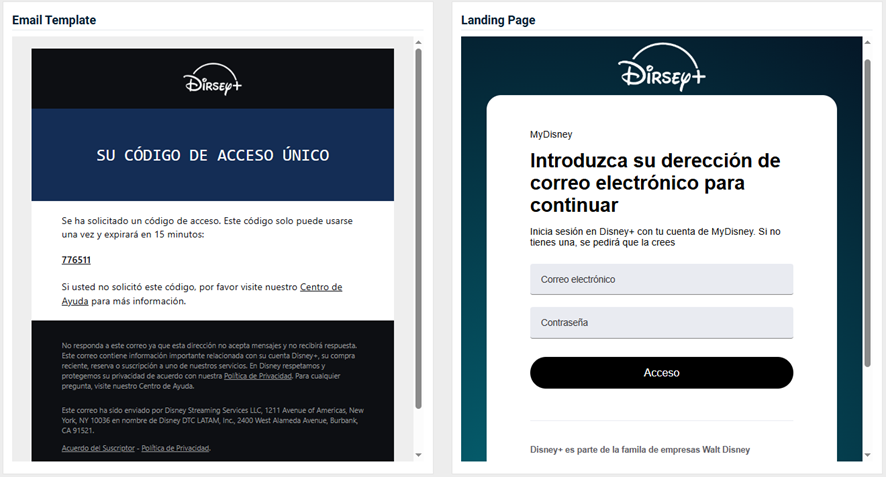This screenshot has height=477, width=886.
Task: Click 'No responda a este correo' footer paragraph
Action: (x=209, y=366)
